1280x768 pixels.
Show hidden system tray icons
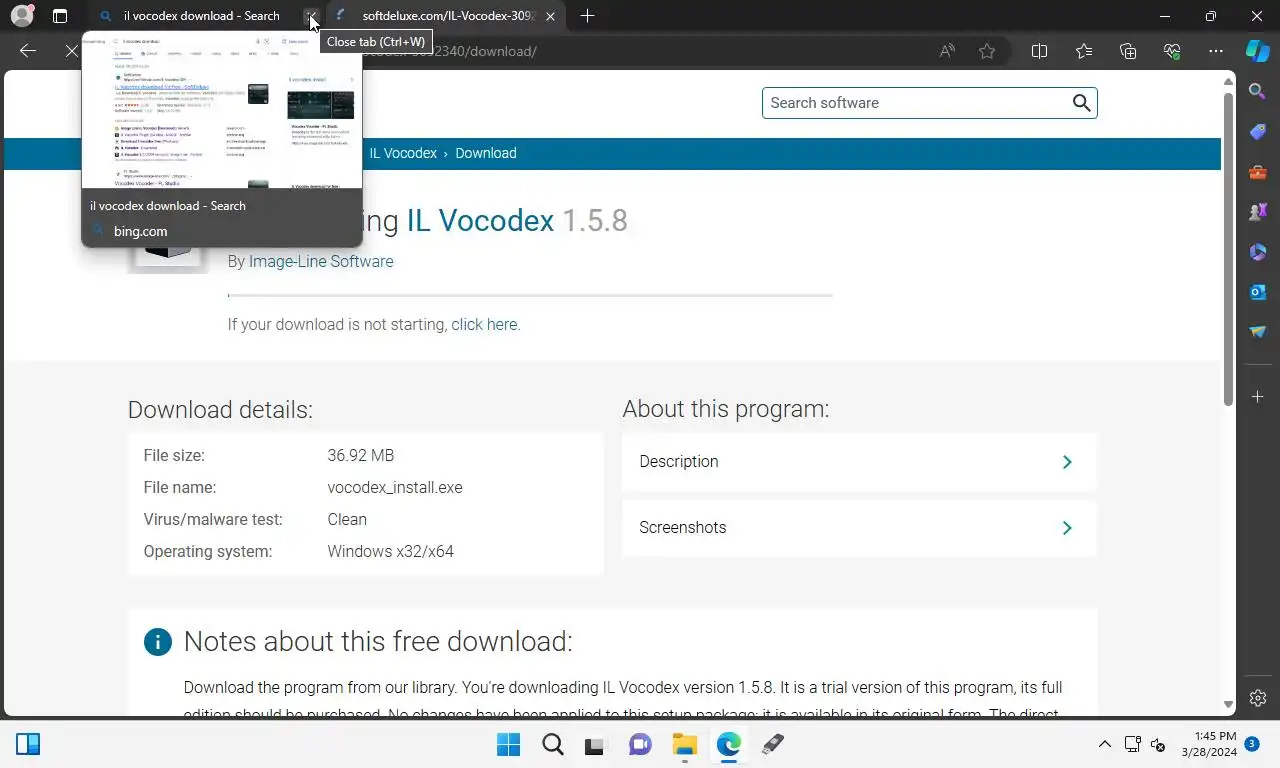(x=1105, y=744)
